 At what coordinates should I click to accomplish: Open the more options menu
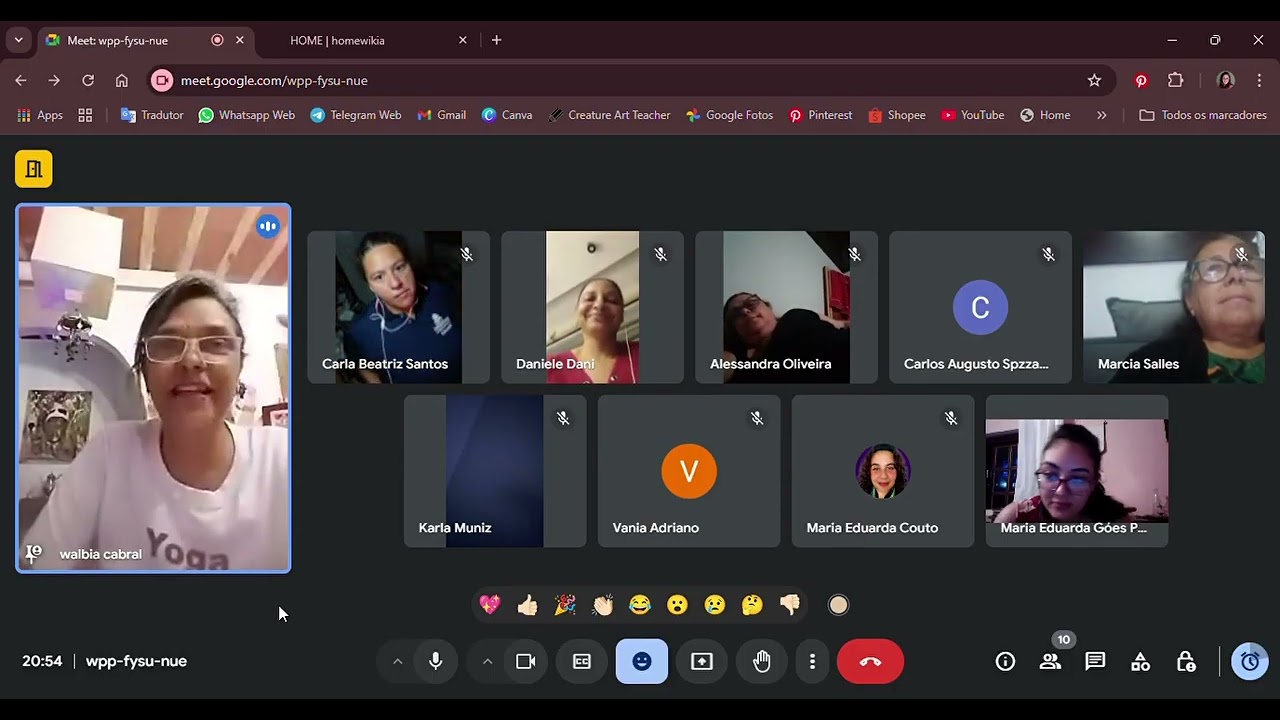[x=812, y=661]
